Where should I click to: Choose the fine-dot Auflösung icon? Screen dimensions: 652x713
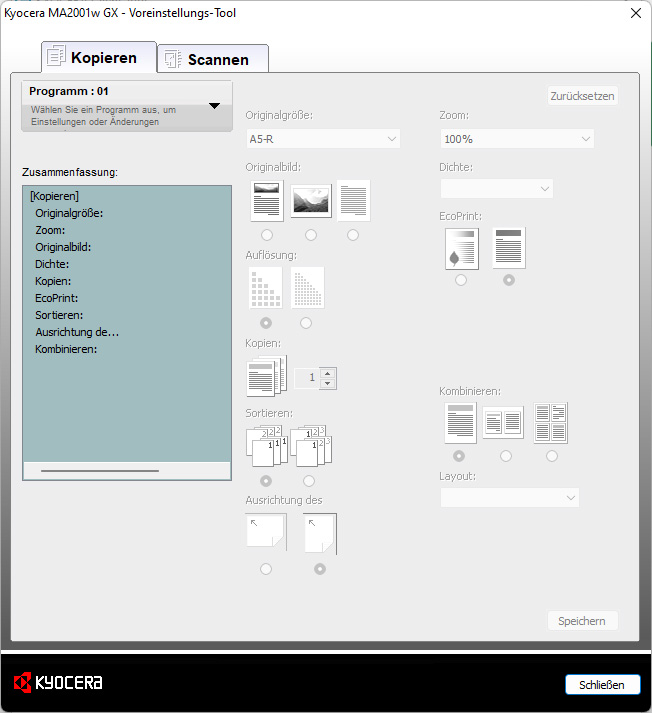[x=307, y=288]
